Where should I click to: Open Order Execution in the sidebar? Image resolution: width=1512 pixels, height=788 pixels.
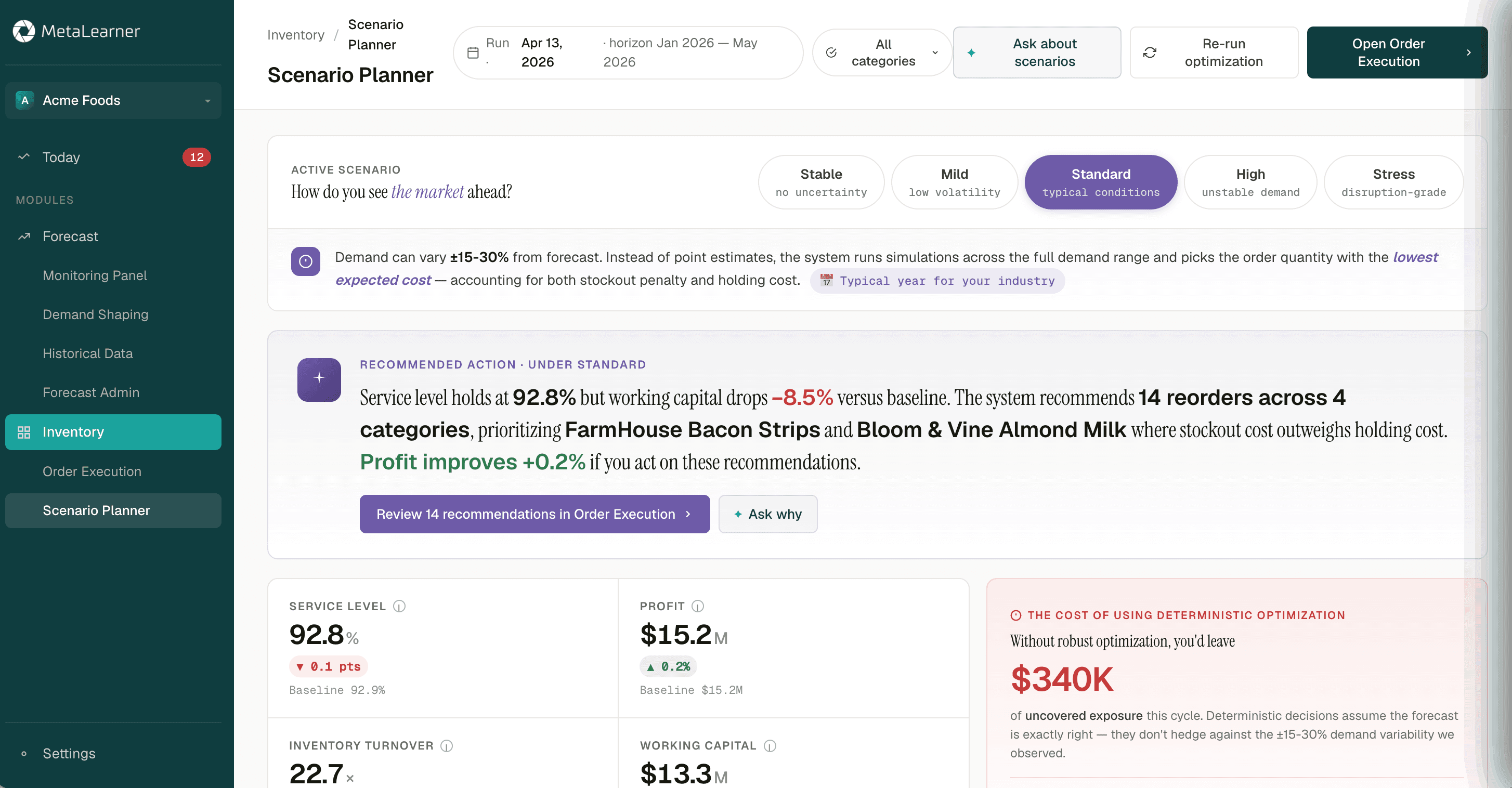(92, 471)
